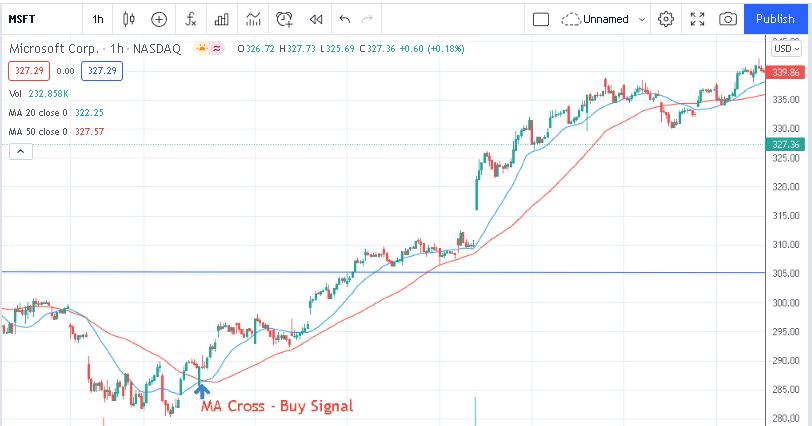
Task: Redo the last chart action
Action: pos(367,19)
